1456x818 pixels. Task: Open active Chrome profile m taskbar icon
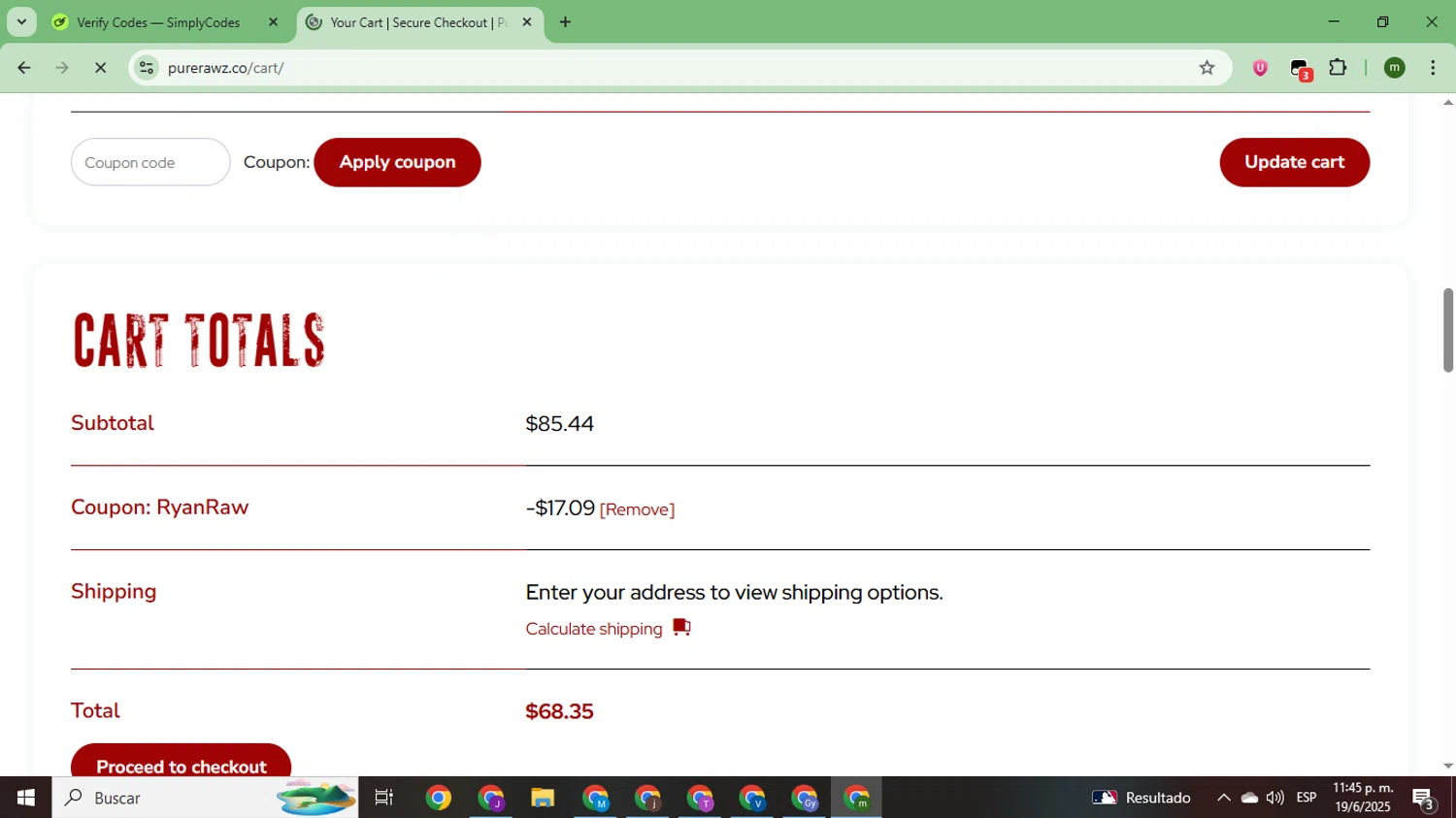(x=857, y=798)
